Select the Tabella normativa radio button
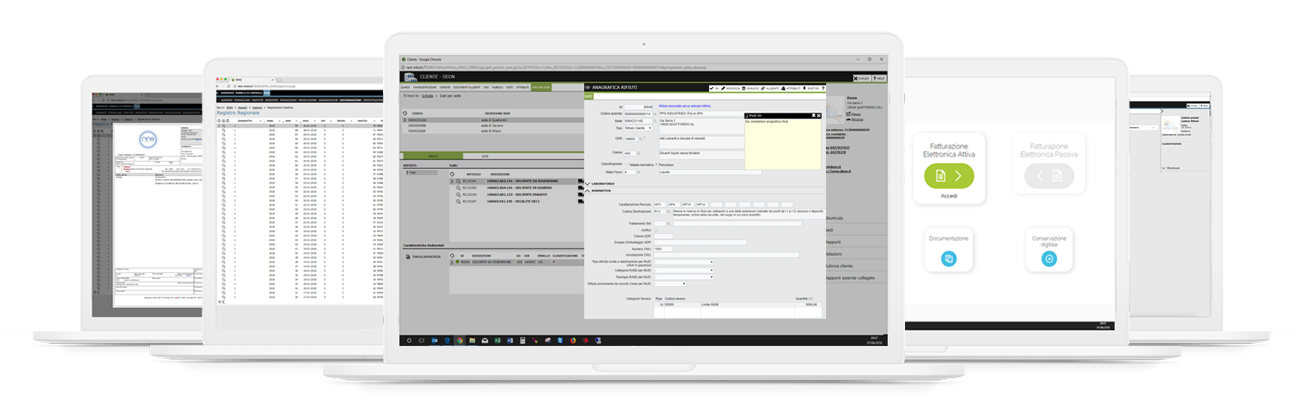 (626, 165)
